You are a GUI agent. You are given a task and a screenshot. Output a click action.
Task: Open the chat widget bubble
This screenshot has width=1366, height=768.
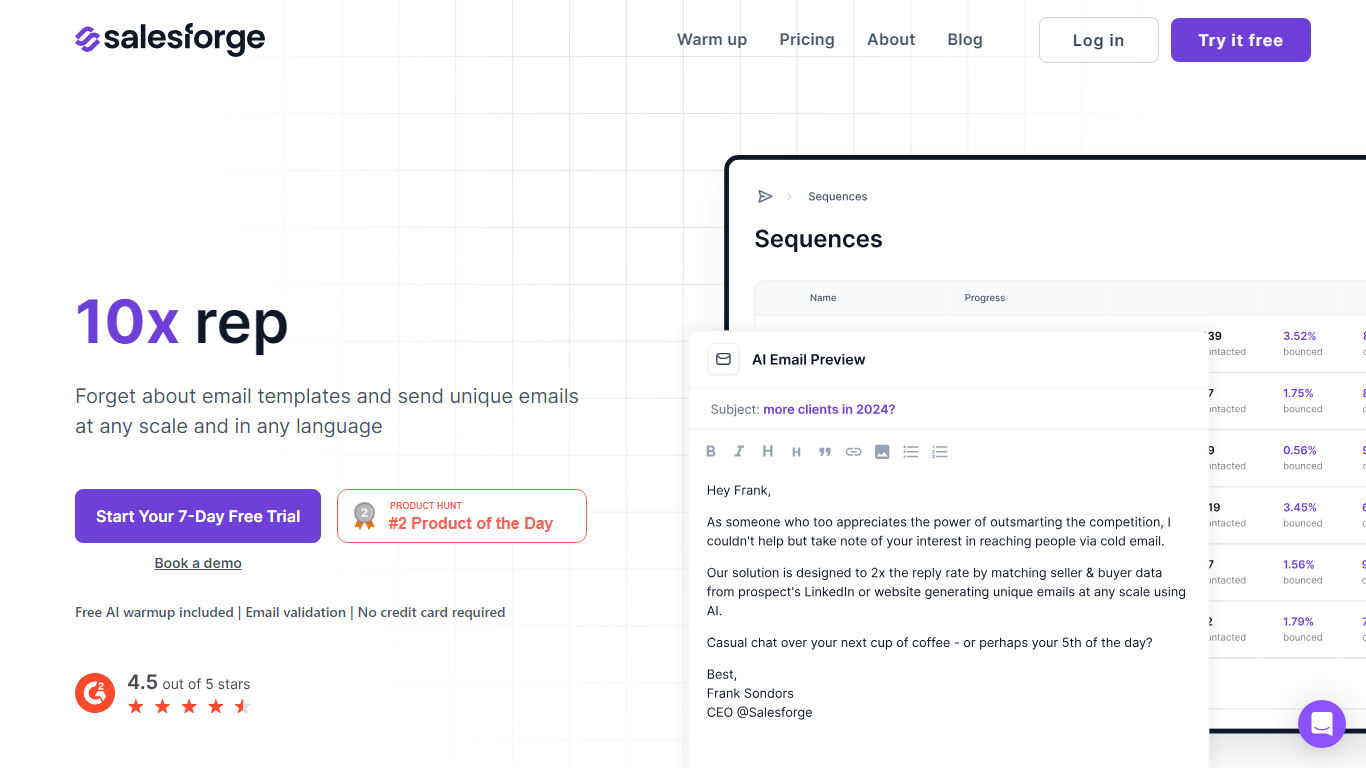(1321, 723)
